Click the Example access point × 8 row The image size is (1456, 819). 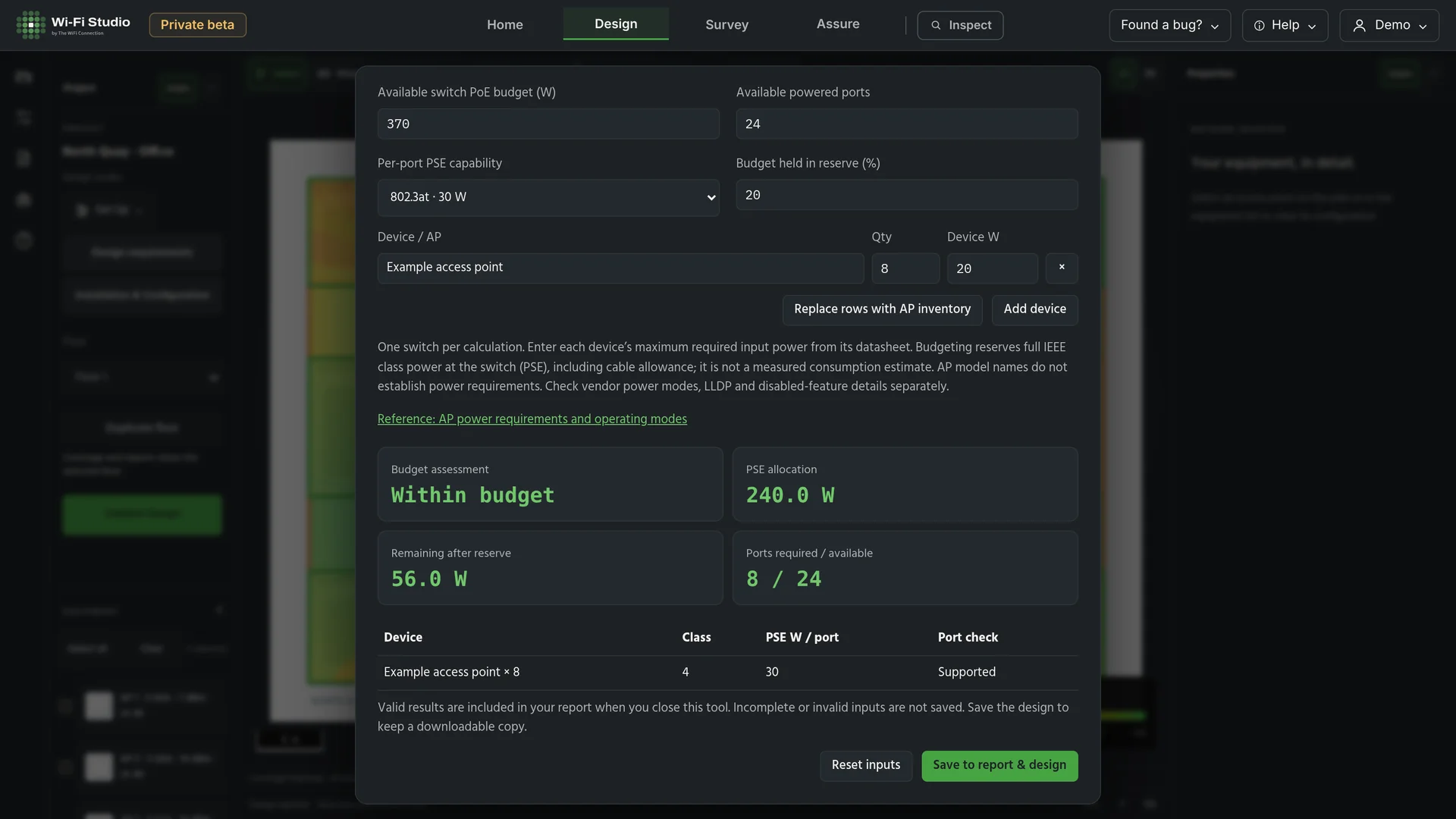click(727, 673)
